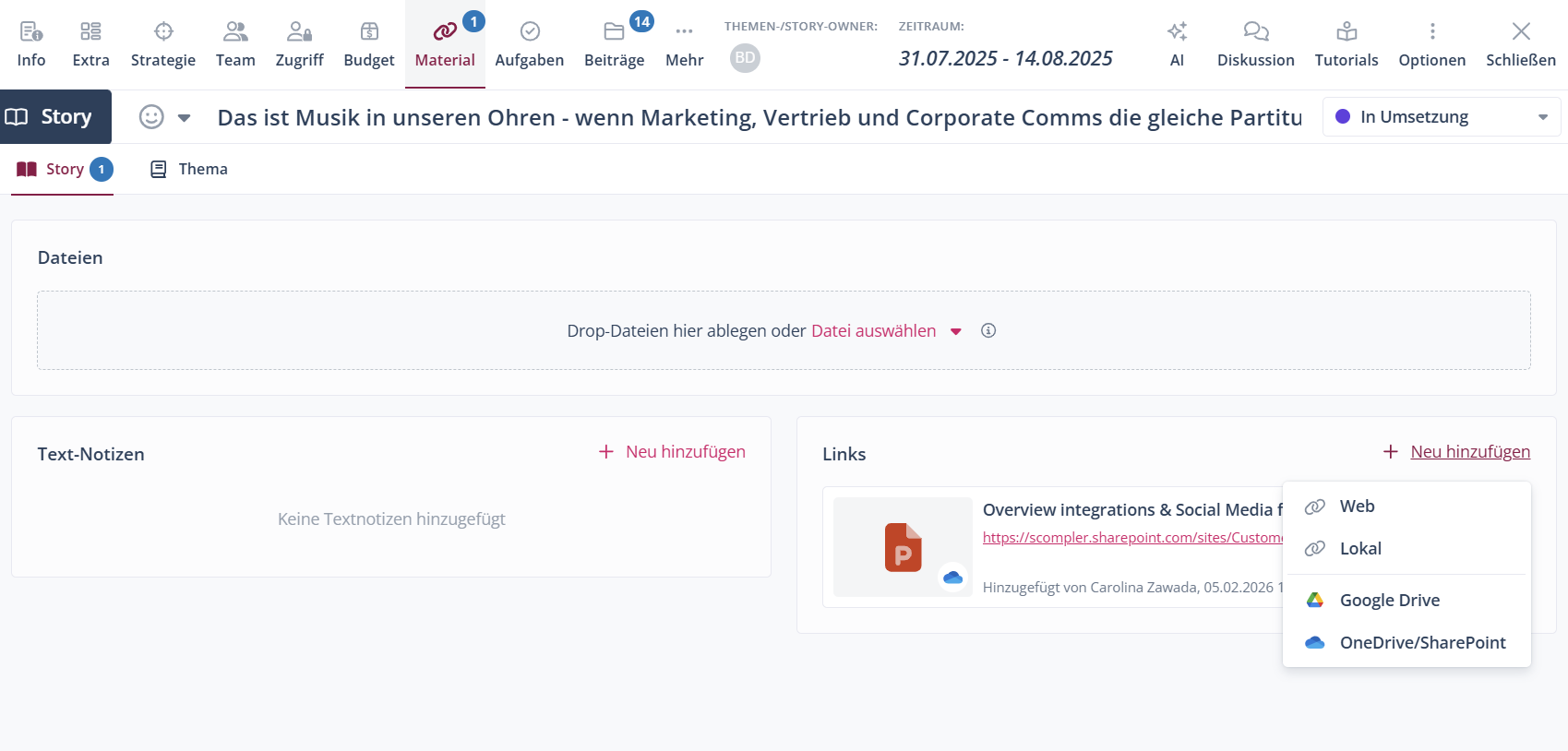Screen dimensions: 1568x751
Task: Click the PowerPoint file thumbnail
Action: tap(903, 547)
